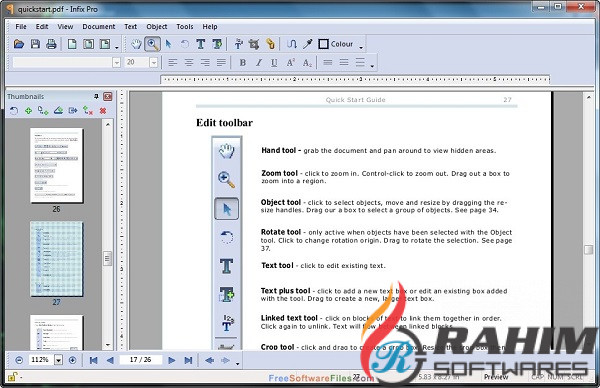Screen dimensions: 600x388
Task: Set medium line spacing
Action: 344,62
